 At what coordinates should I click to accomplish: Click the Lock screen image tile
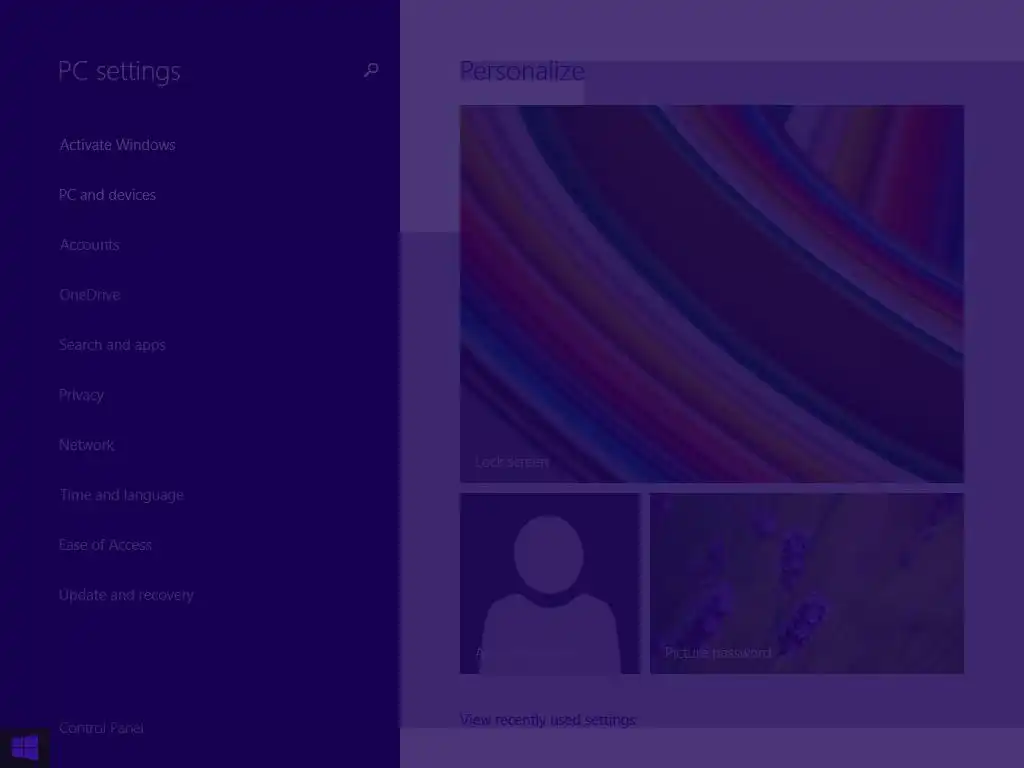[712, 294]
